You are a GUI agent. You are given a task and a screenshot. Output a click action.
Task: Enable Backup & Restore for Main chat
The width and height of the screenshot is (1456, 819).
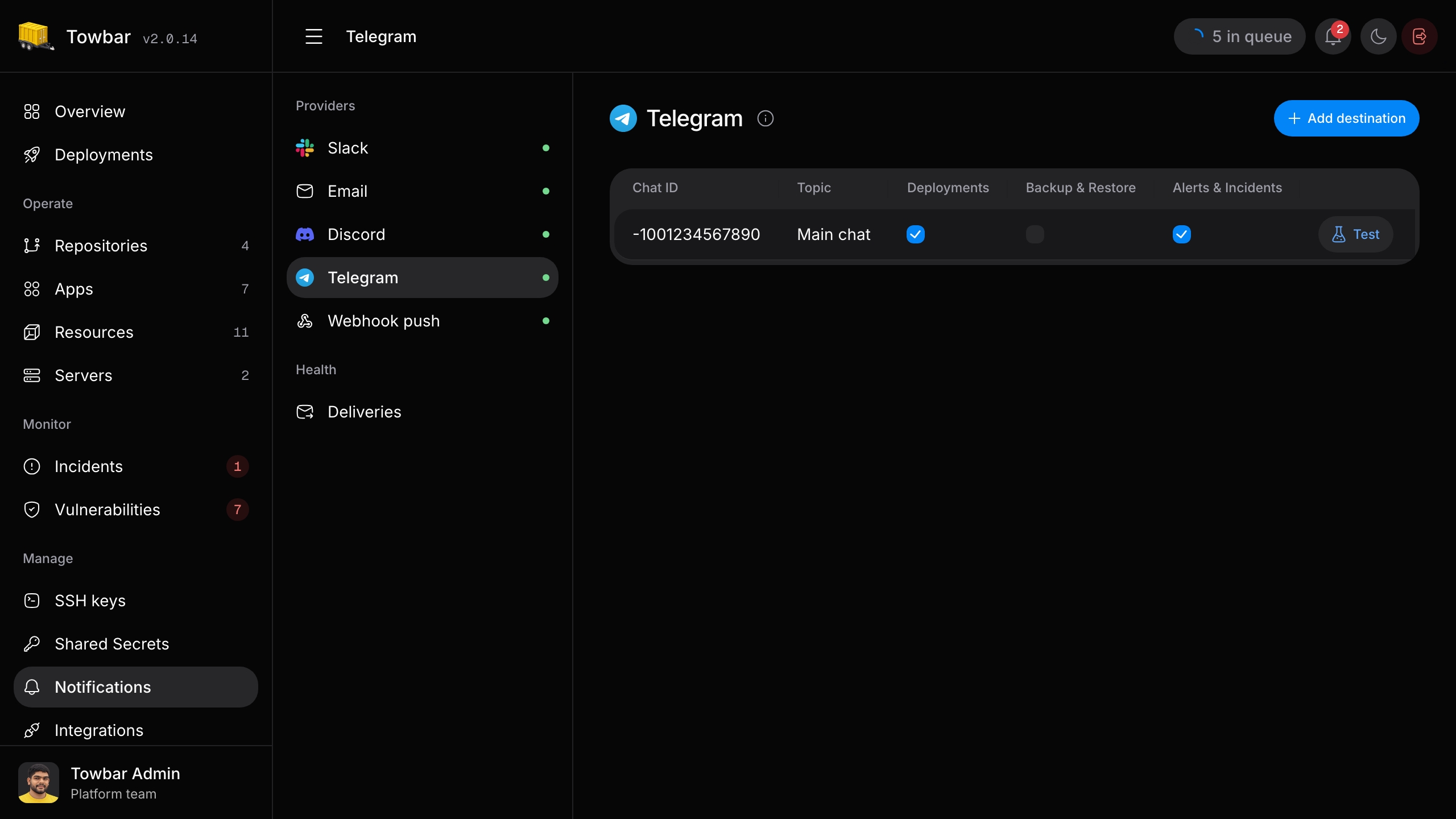(1035, 234)
